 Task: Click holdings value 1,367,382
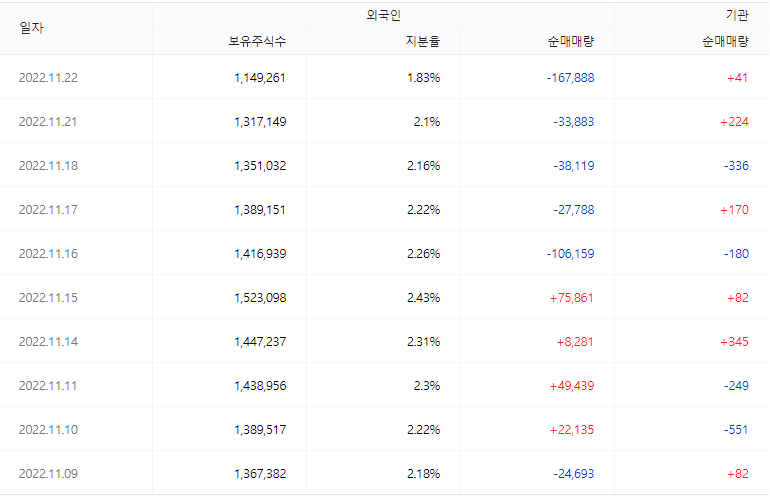coord(260,473)
